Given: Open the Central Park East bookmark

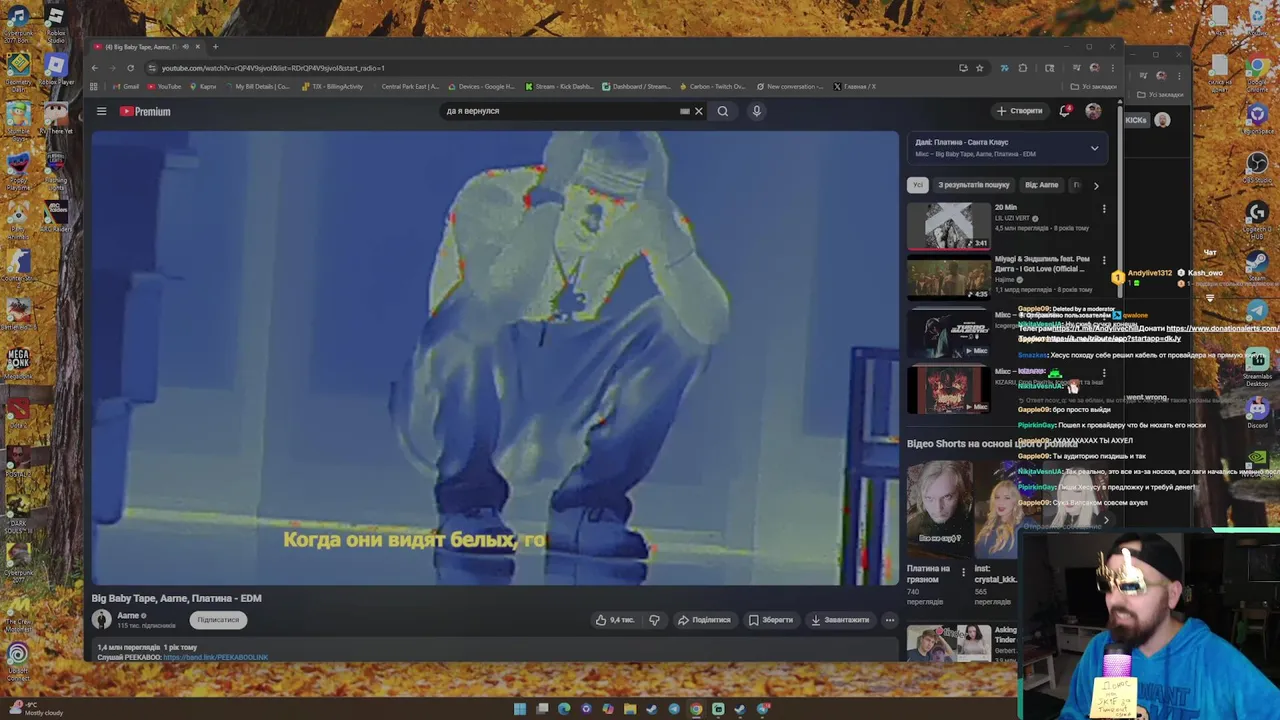Looking at the screenshot, I should 405,87.
